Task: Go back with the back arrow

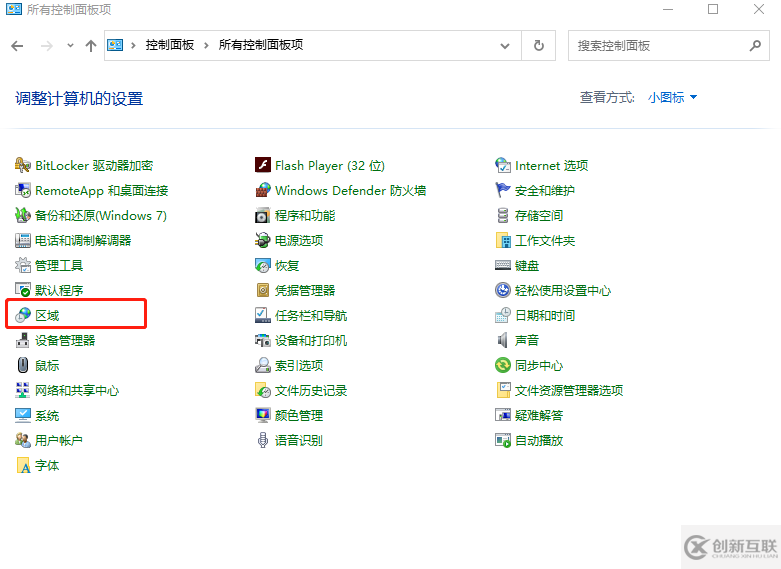Action: click(x=17, y=46)
